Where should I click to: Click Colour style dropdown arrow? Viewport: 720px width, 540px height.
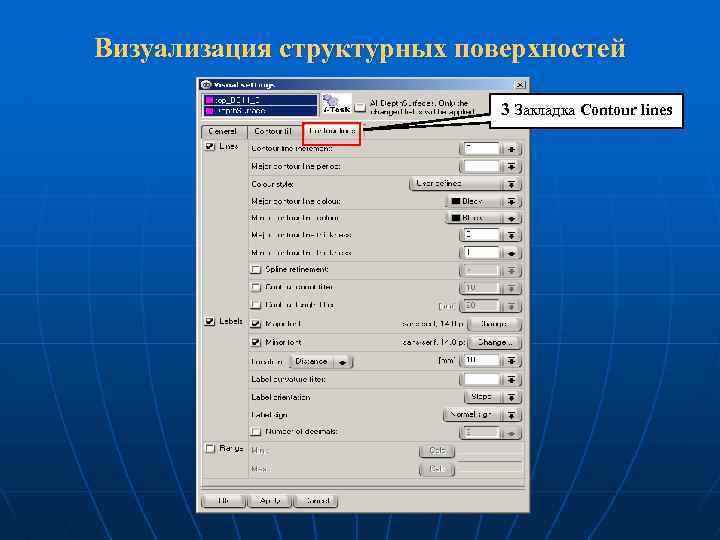(x=511, y=184)
